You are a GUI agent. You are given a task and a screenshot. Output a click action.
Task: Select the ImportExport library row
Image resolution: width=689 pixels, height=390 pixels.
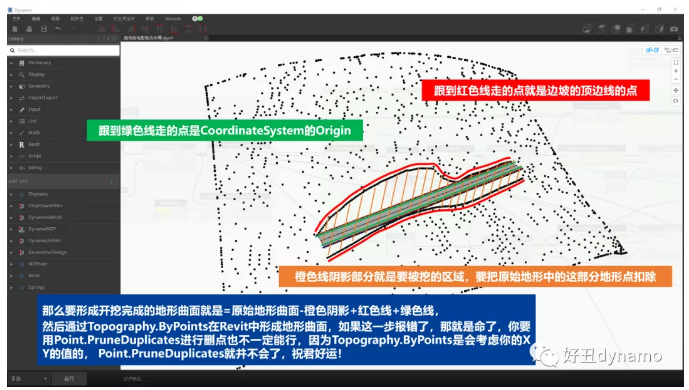click(63, 98)
